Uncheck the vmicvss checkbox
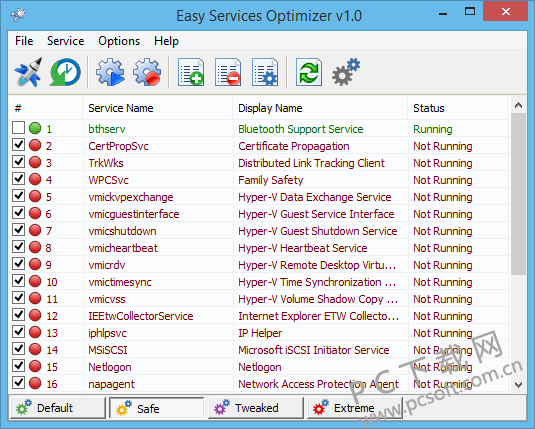Viewport: 535px width, 429px height. click(18, 298)
